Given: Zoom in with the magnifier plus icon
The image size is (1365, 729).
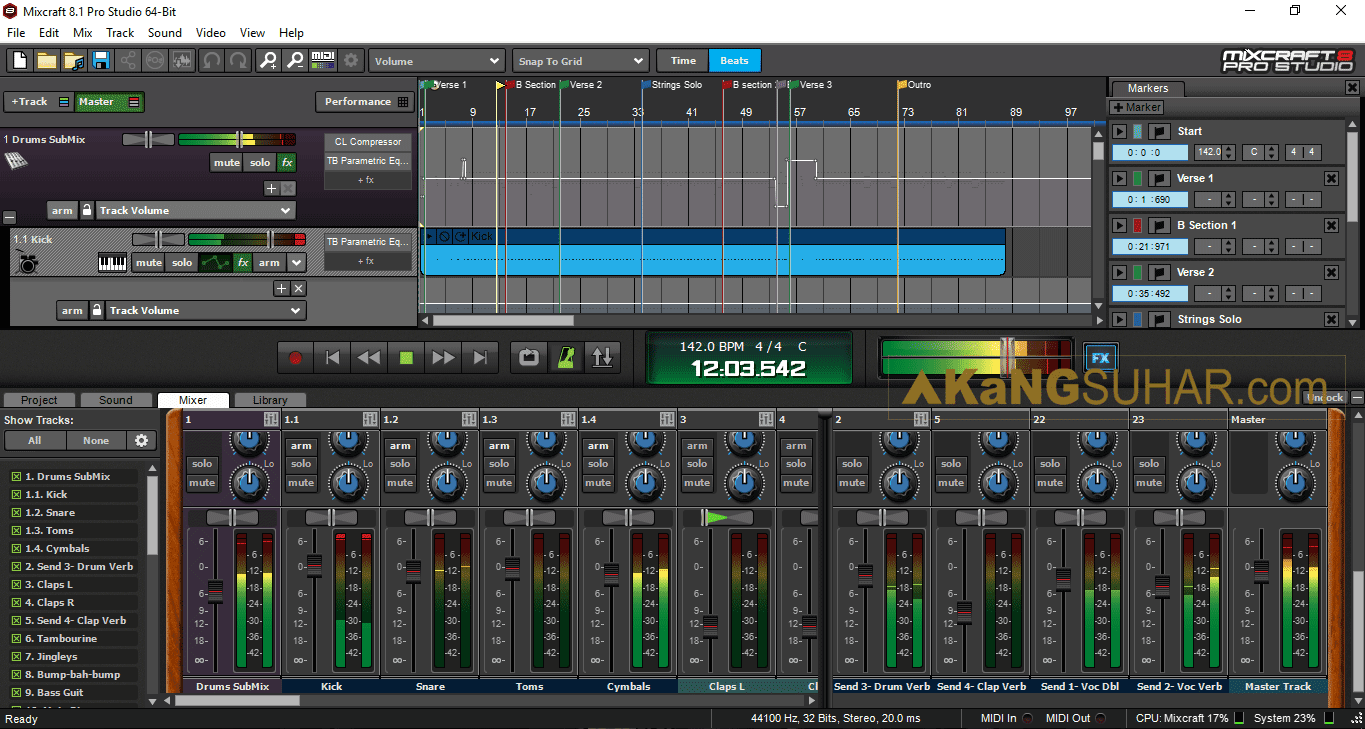Looking at the screenshot, I should point(268,61).
